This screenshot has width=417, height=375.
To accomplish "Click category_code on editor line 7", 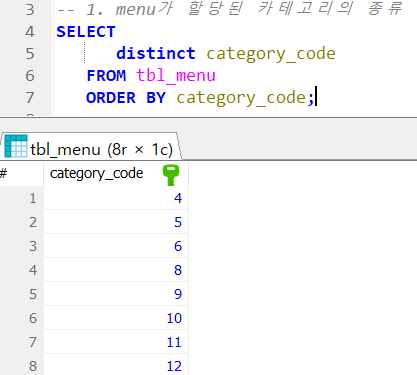I will [241, 98].
